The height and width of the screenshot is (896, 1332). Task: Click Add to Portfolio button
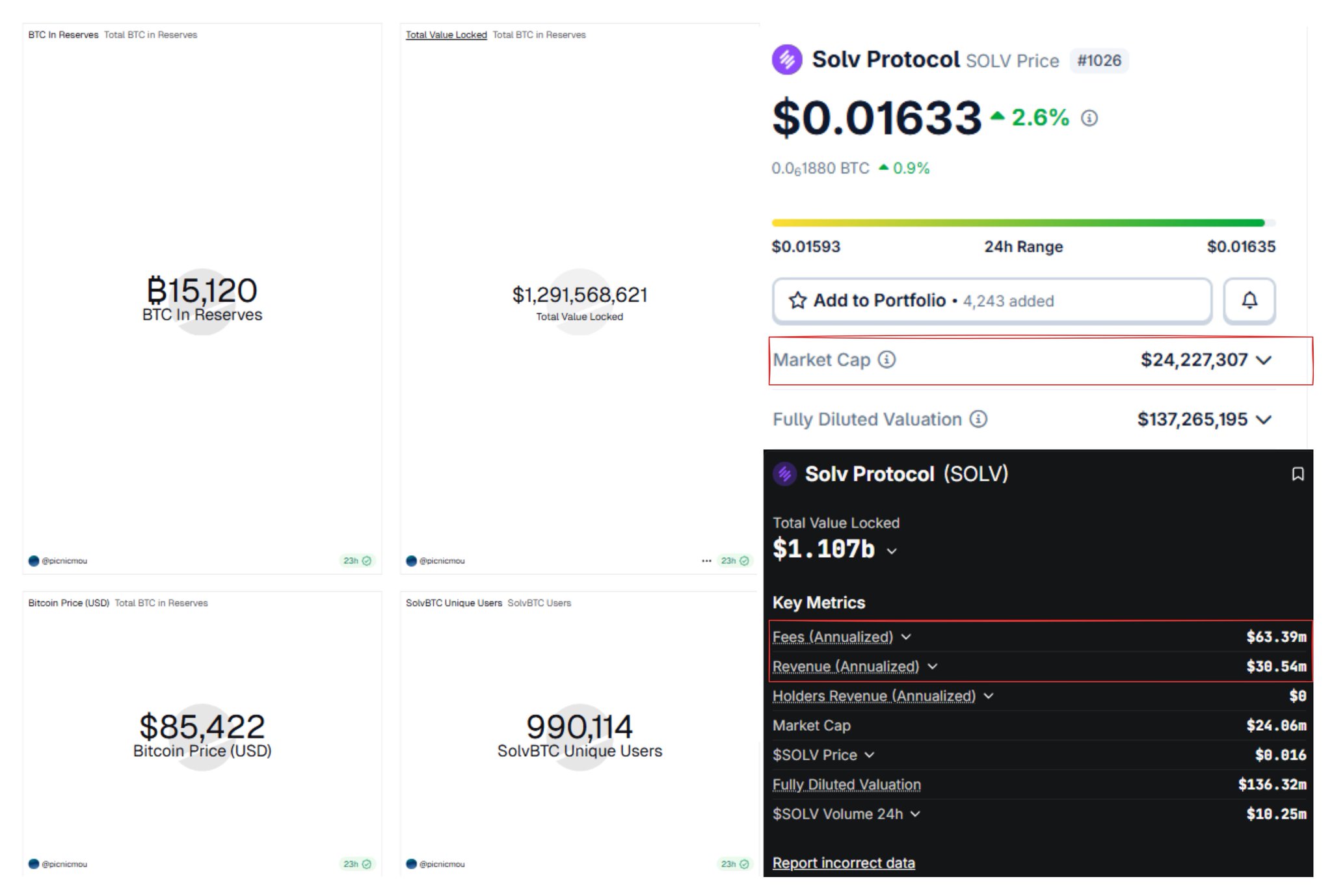[991, 301]
